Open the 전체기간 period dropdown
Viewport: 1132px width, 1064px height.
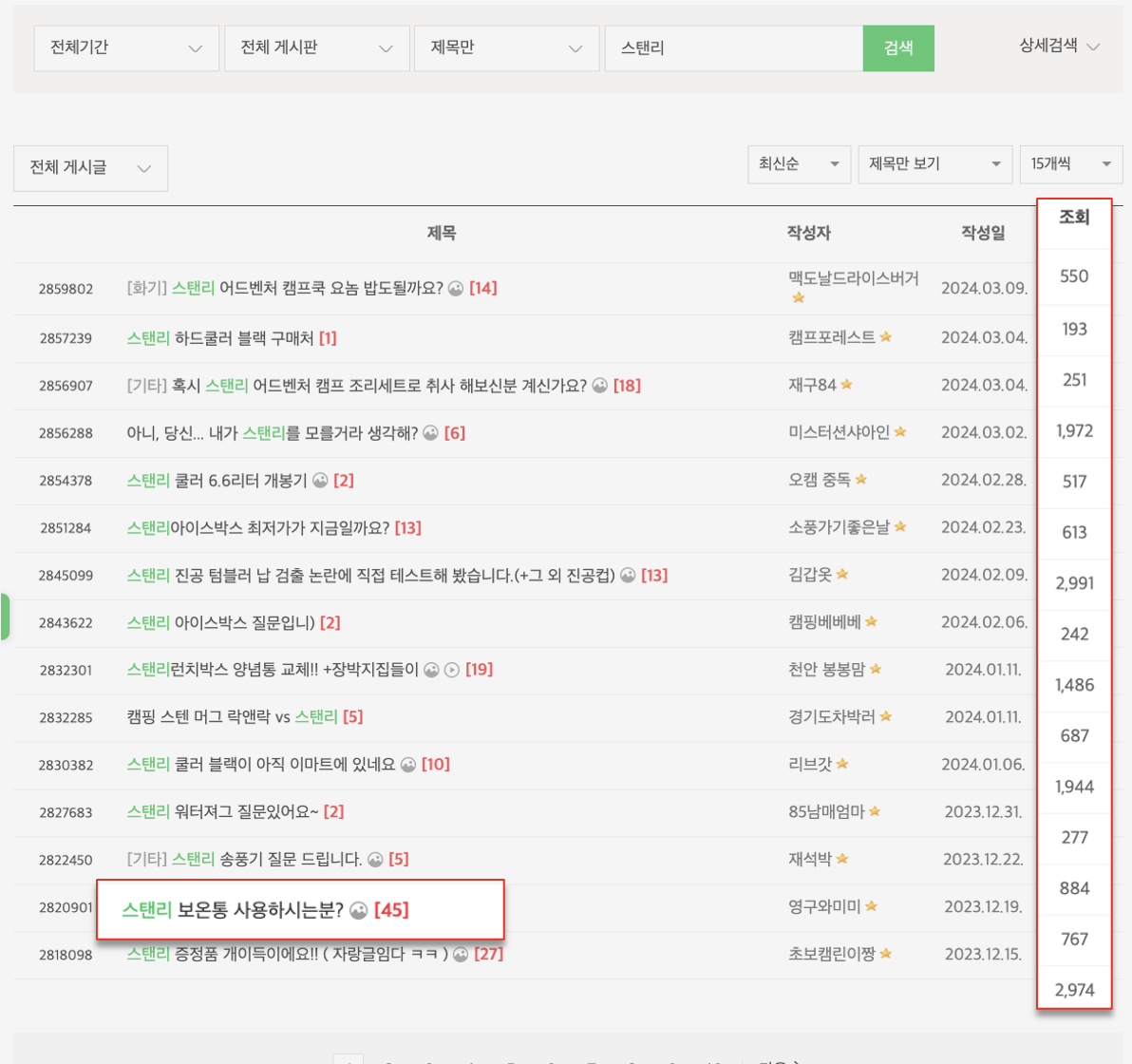(126, 47)
